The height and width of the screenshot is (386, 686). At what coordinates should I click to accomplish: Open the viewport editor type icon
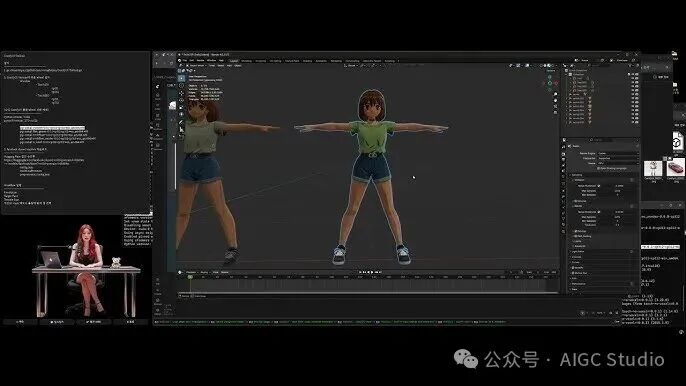[181, 65]
